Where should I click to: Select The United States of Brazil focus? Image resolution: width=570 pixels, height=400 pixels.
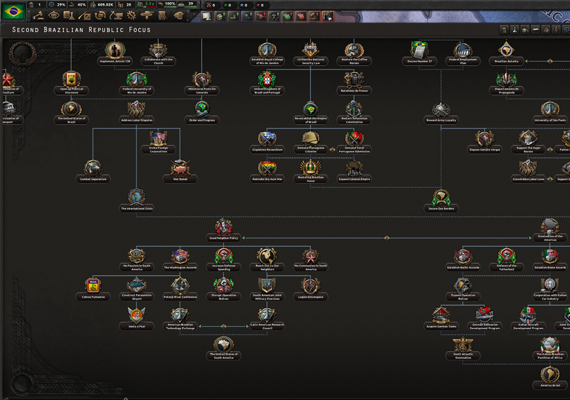tap(71, 113)
